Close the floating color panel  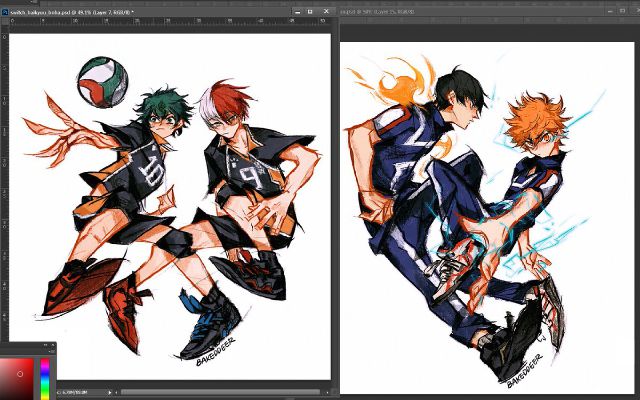coord(52,345)
